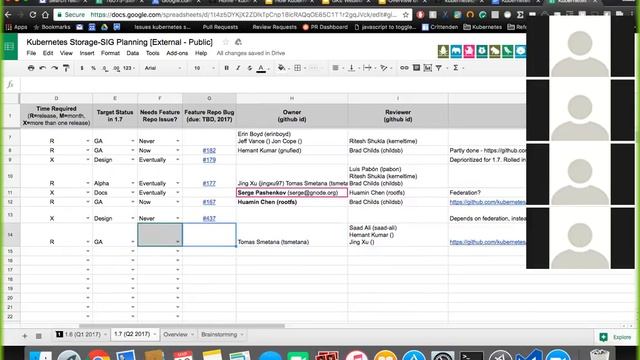Open the text color picker
Viewport: 640px width, 360px height.
tap(261, 69)
